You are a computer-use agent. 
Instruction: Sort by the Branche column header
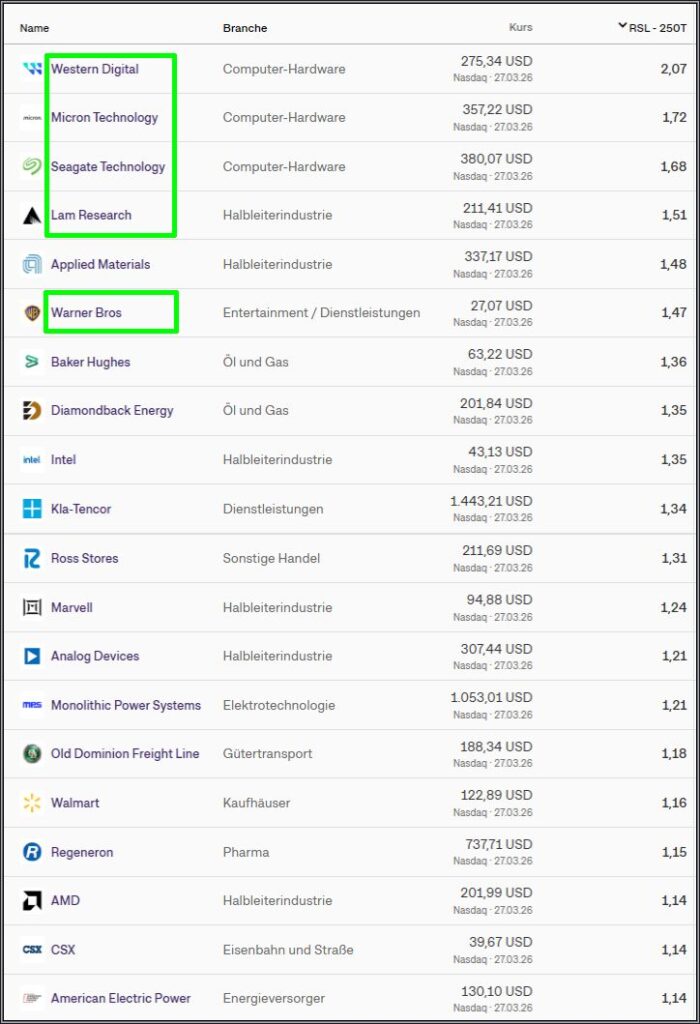point(245,28)
